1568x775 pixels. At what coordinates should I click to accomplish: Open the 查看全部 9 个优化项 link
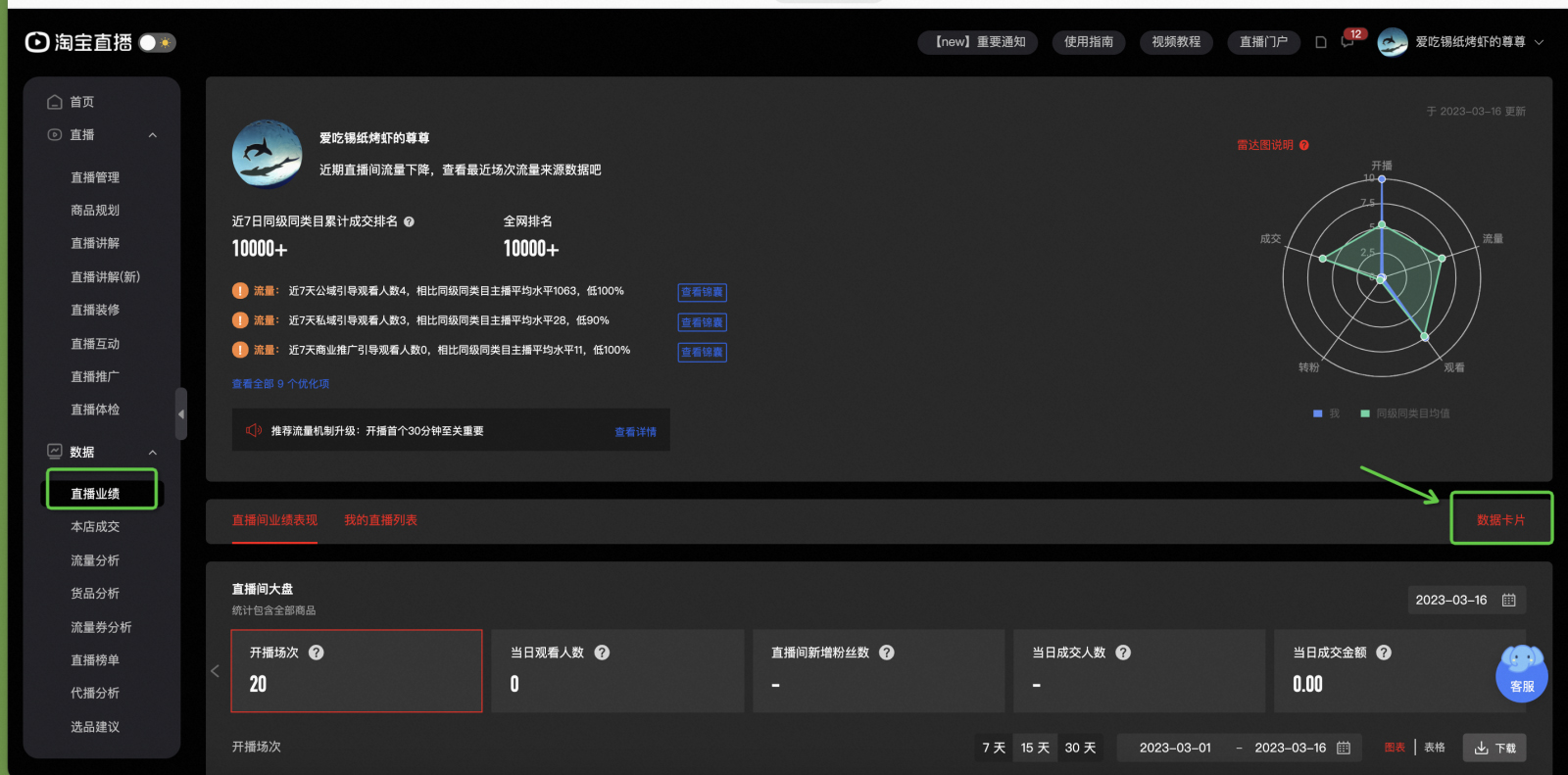(x=280, y=384)
